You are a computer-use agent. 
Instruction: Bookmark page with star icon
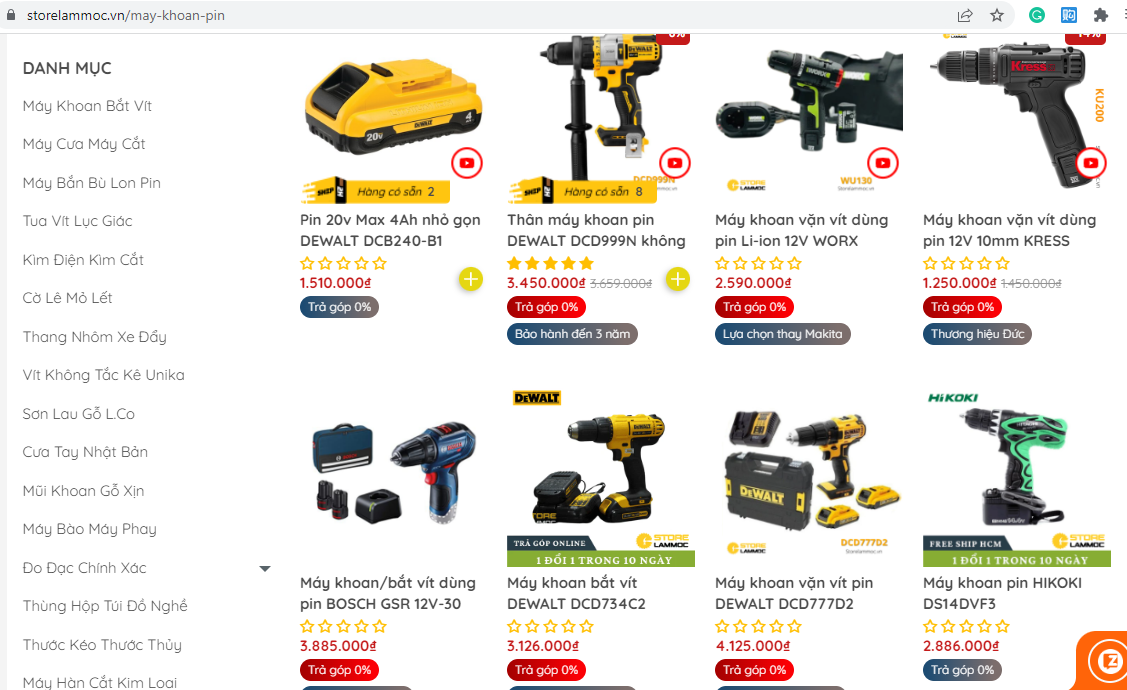pos(997,15)
